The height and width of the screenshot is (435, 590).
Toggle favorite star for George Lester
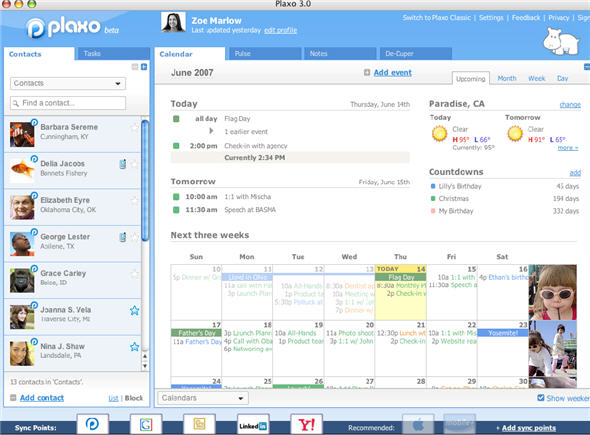pos(134,237)
